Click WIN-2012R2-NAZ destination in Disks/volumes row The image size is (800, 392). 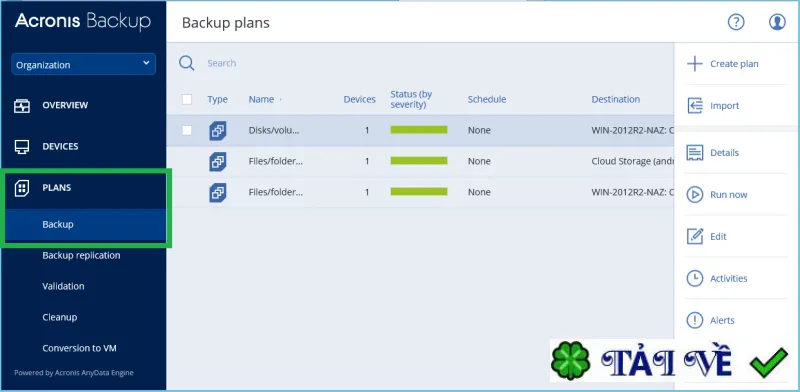[x=633, y=130]
